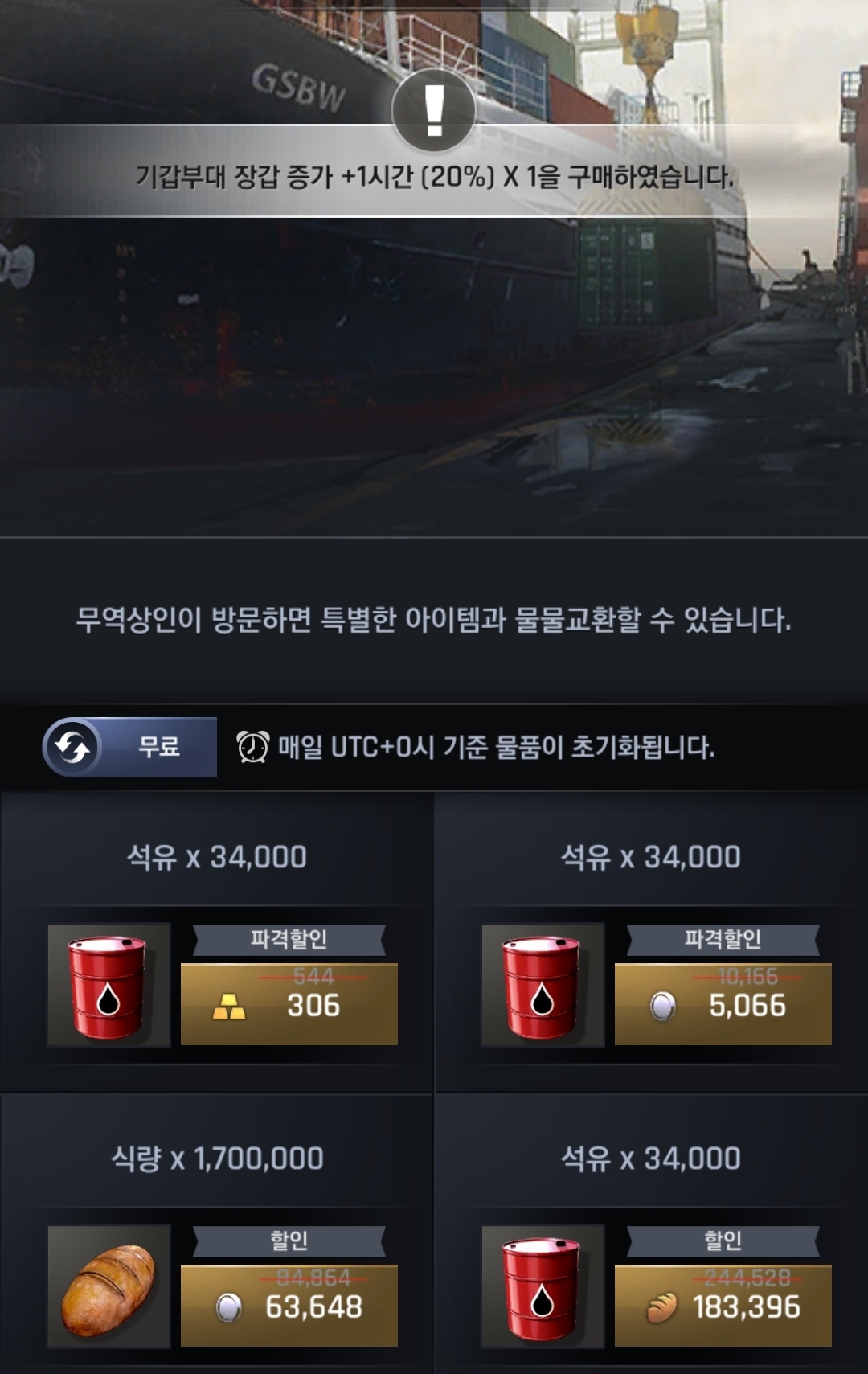Tap the circular refresh arrows icon
The height and width of the screenshot is (1374, 868).
[x=72, y=747]
